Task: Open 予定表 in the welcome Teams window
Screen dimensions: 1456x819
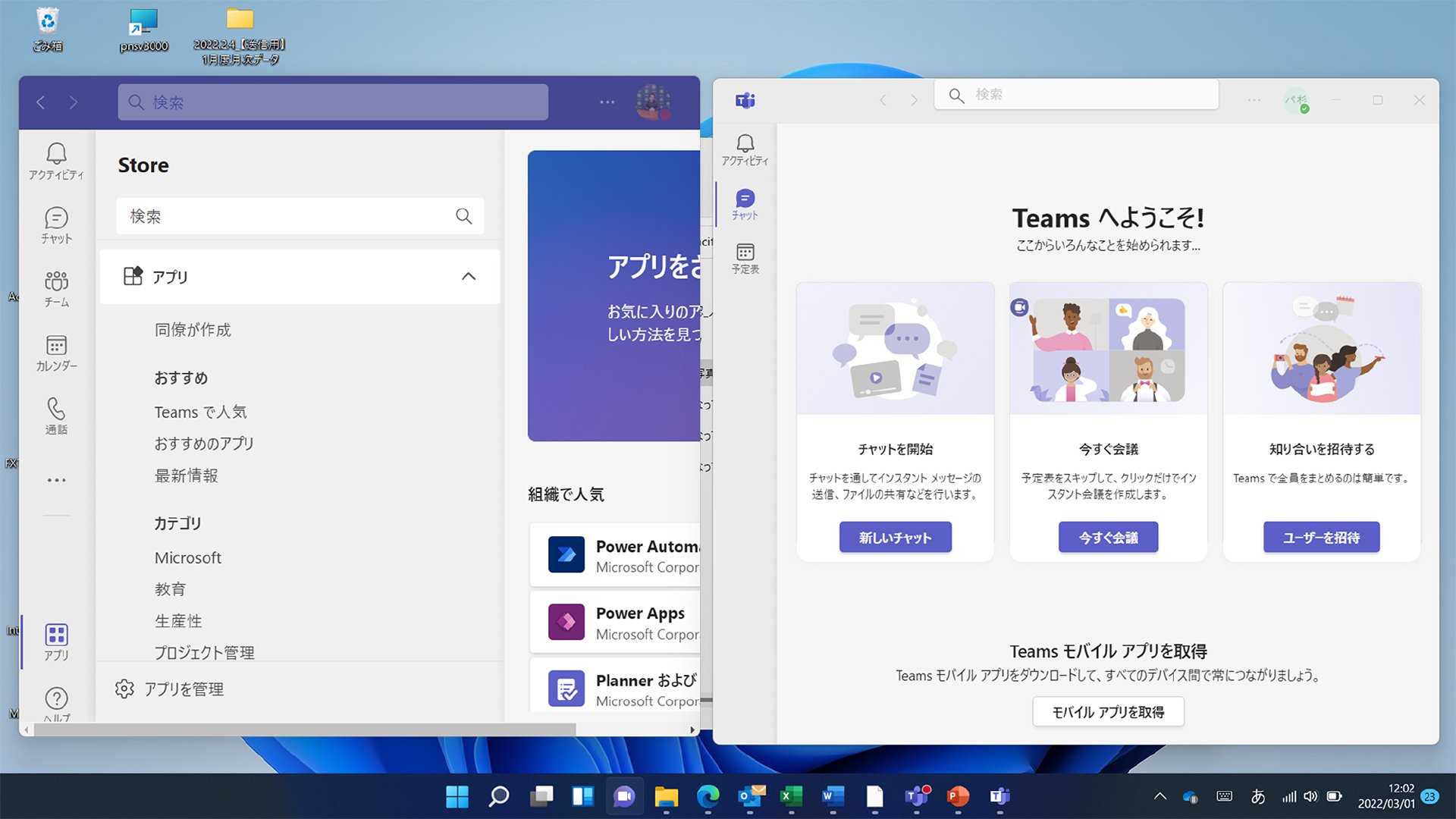Action: (x=745, y=259)
